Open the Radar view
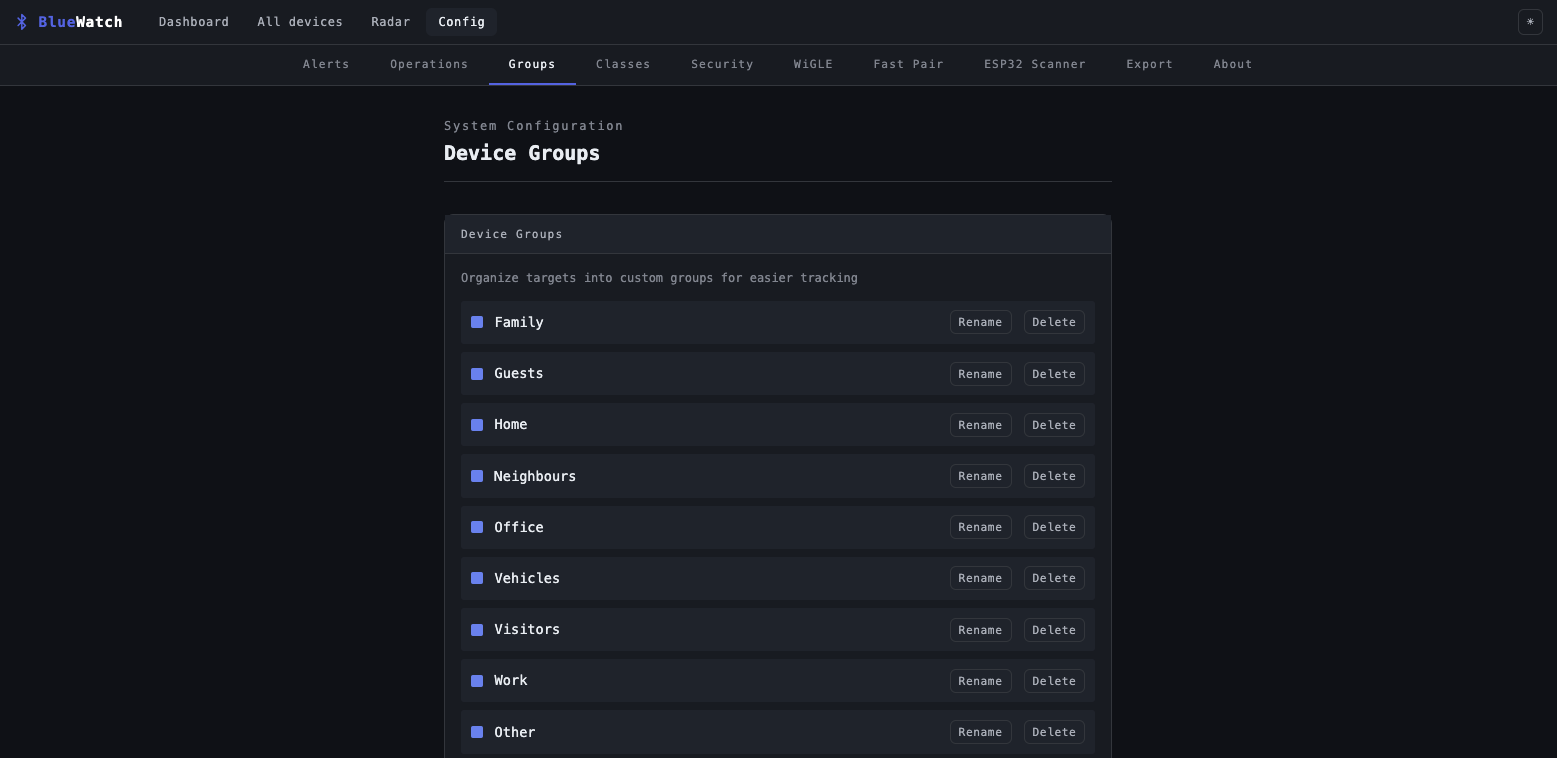The height and width of the screenshot is (758, 1557). [391, 22]
